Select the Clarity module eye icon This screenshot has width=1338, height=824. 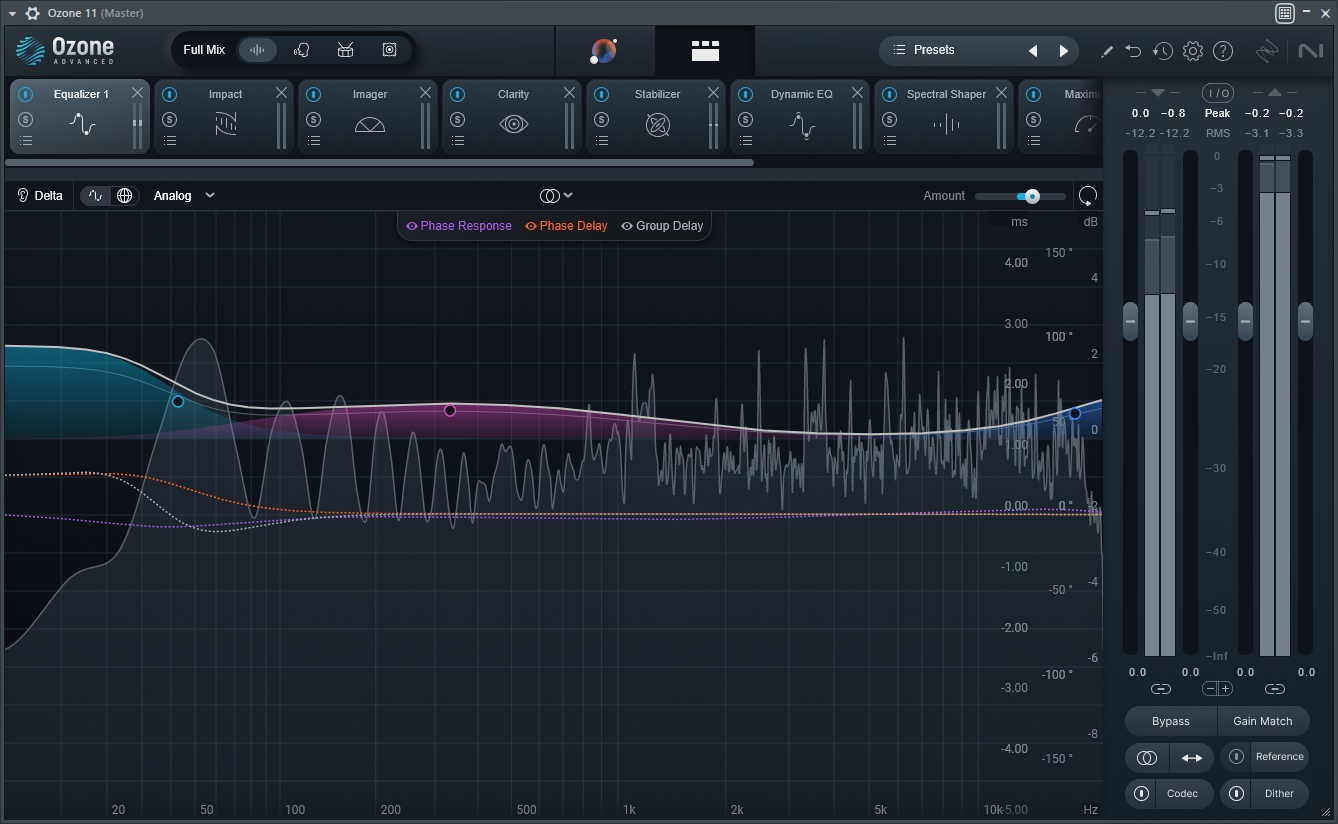(x=514, y=125)
